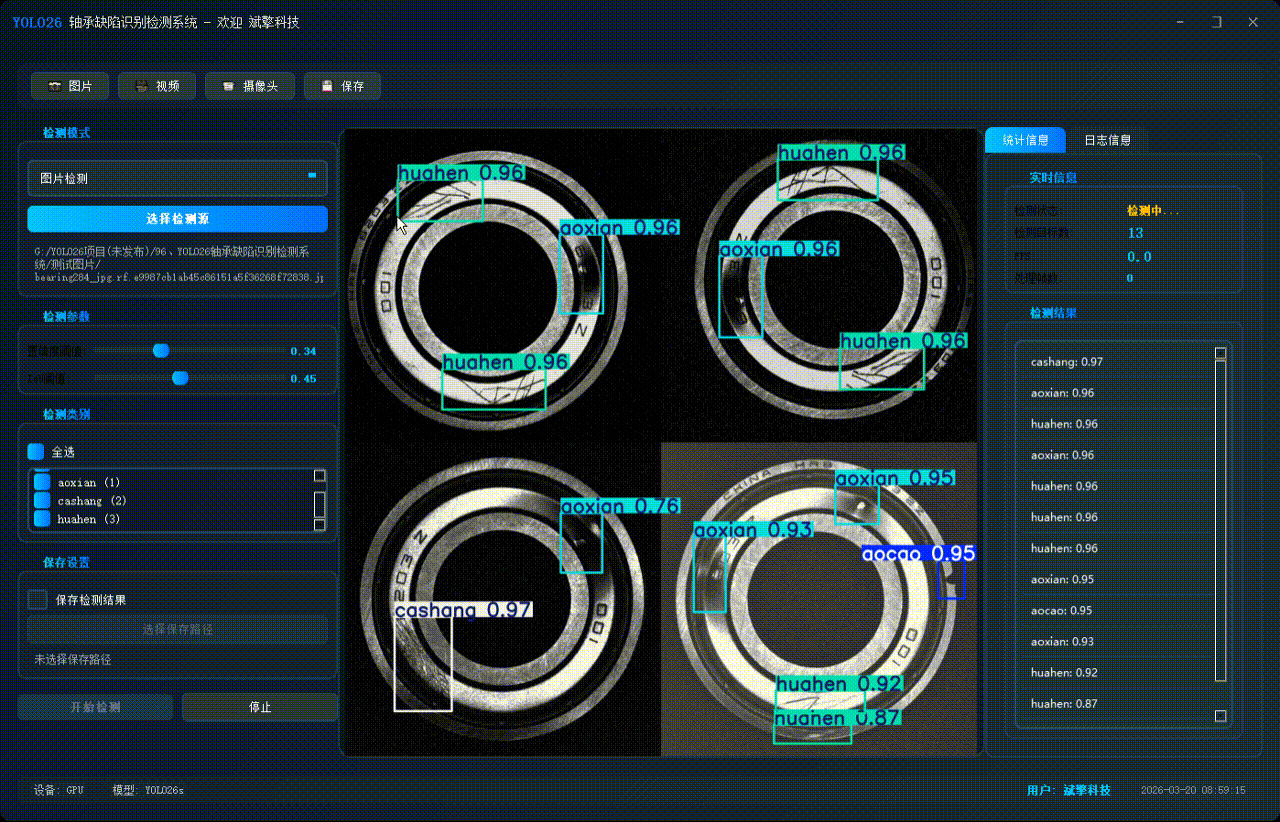The width and height of the screenshot is (1280, 822).
Task: Open the 图片检测 detection mode dropdown
Action: click(177, 178)
